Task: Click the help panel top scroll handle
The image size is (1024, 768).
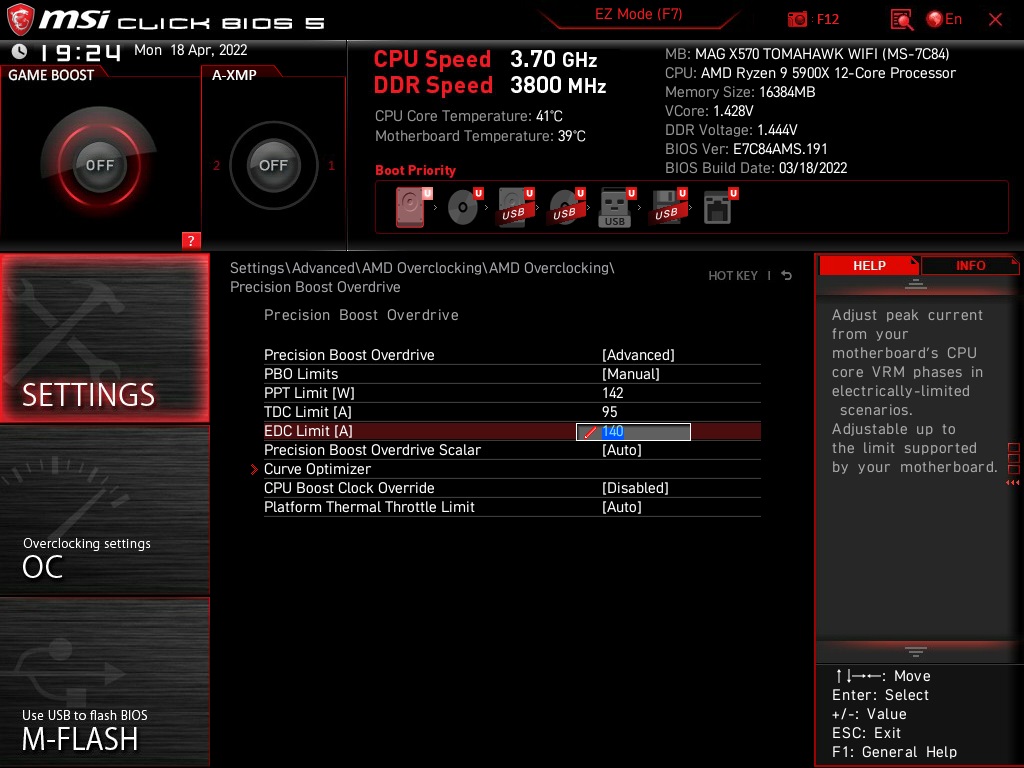Action: 916,283
